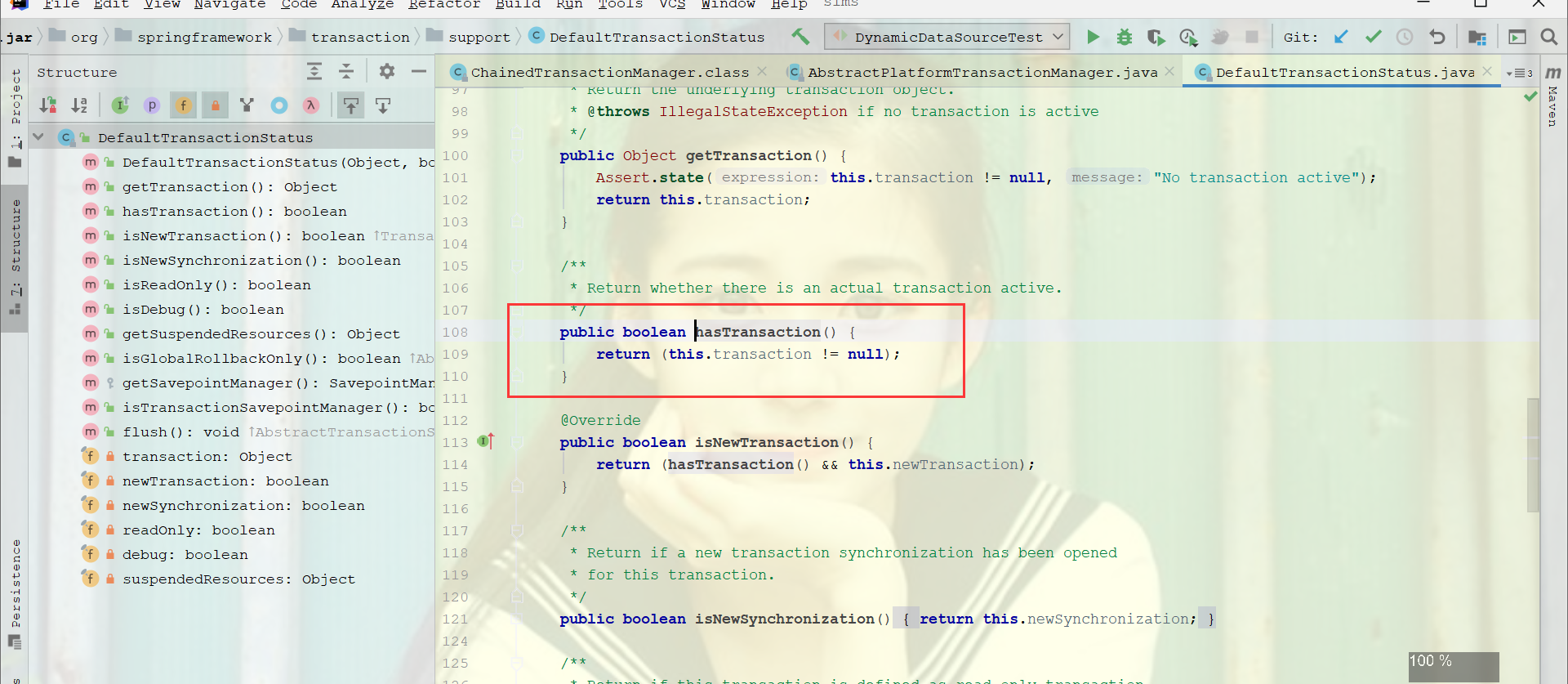Run with Coverage icon
The image size is (1568, 684).
(x=1156, y=37)
